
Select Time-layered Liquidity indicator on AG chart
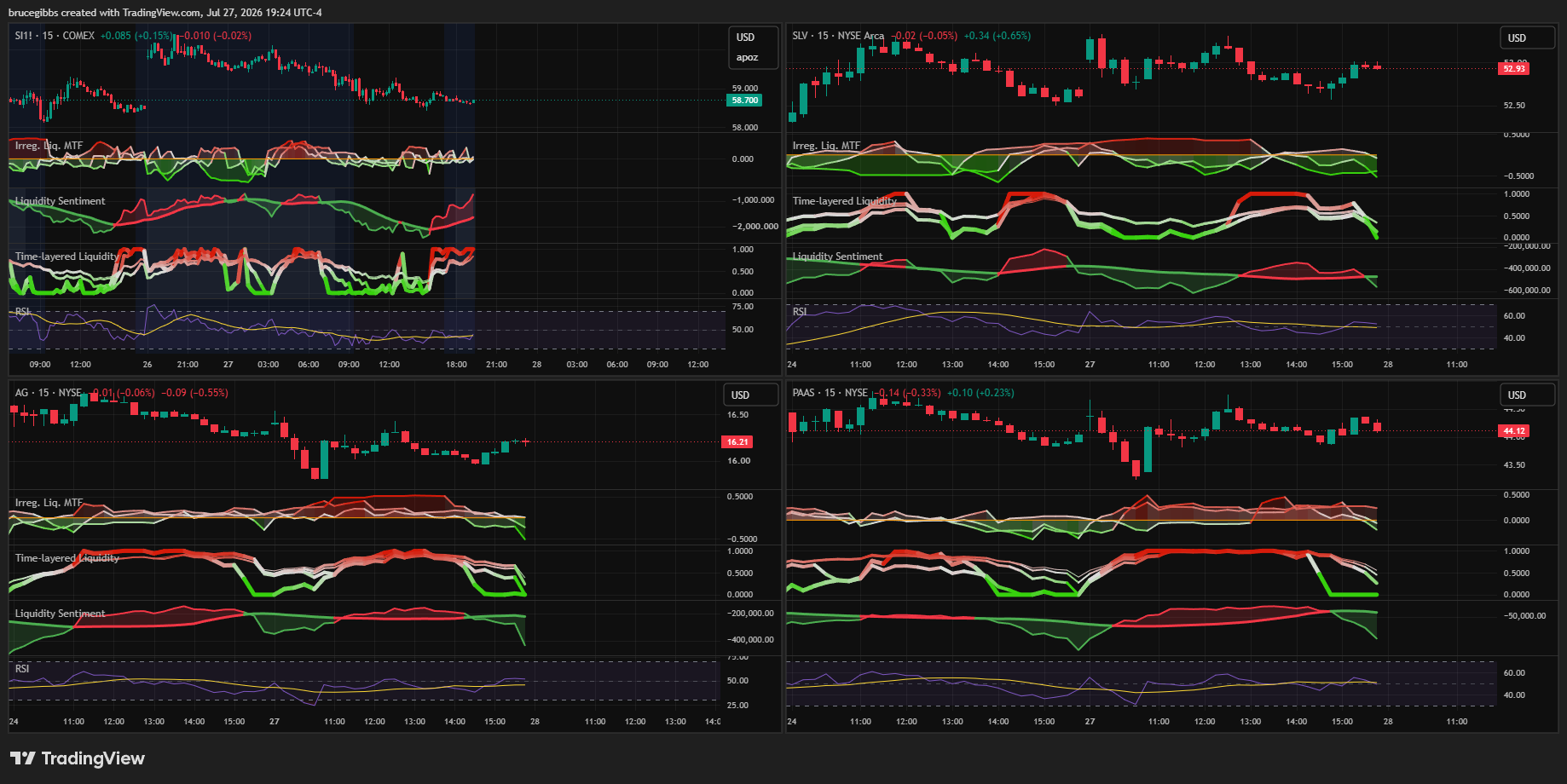click(66, 558)
